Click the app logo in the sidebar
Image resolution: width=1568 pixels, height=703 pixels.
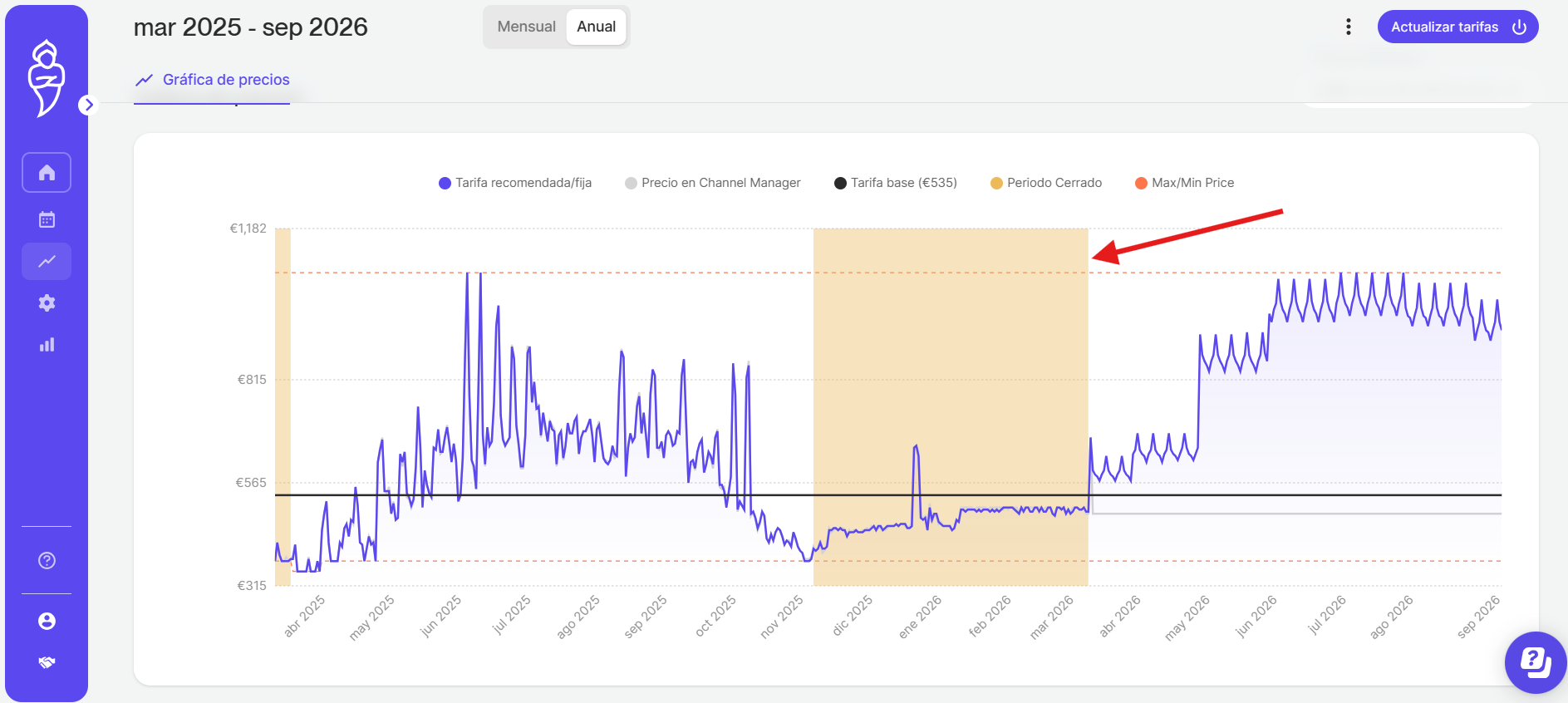46,77
